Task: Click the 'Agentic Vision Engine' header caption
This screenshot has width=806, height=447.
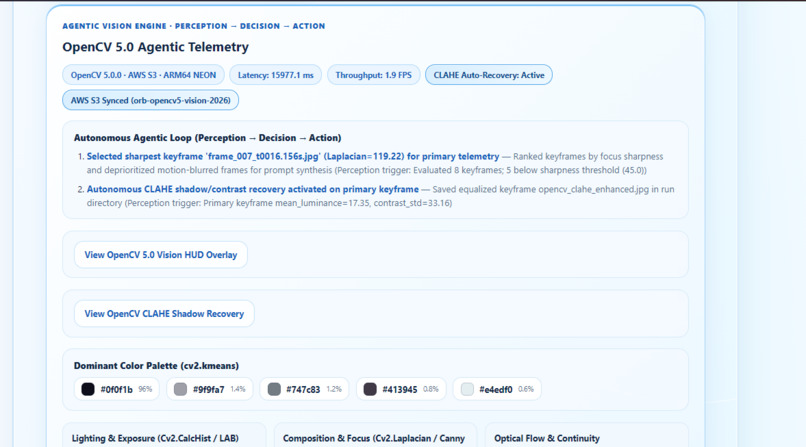Action: [194, 26]
